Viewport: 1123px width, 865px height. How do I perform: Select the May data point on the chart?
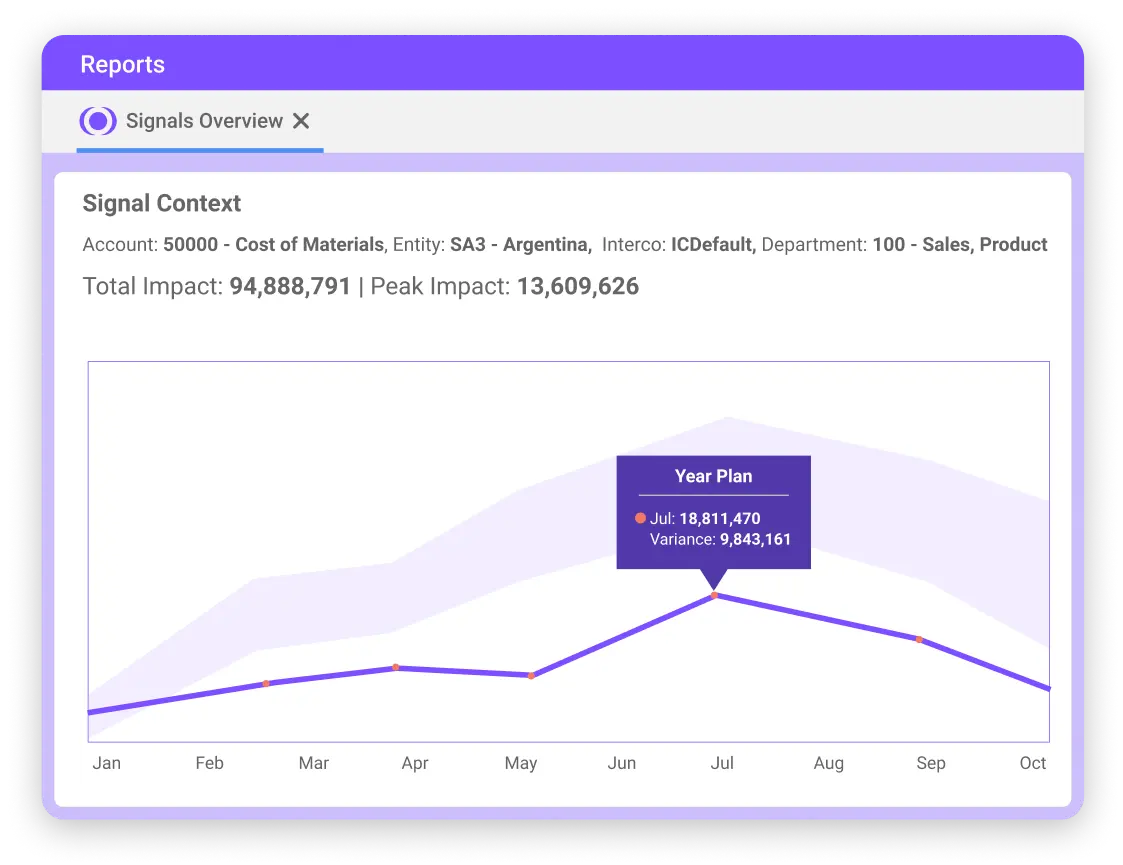coord(530,676)
